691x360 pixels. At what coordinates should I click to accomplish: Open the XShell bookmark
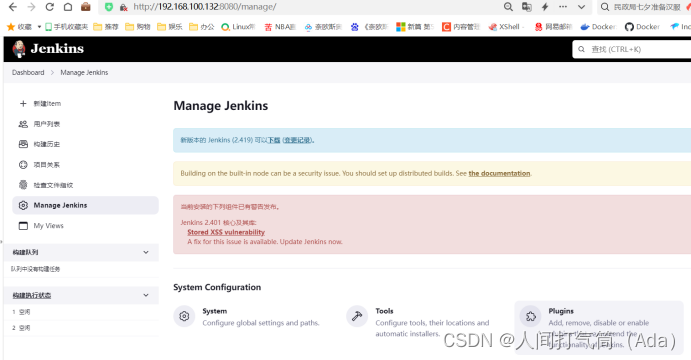pos(506,27)
